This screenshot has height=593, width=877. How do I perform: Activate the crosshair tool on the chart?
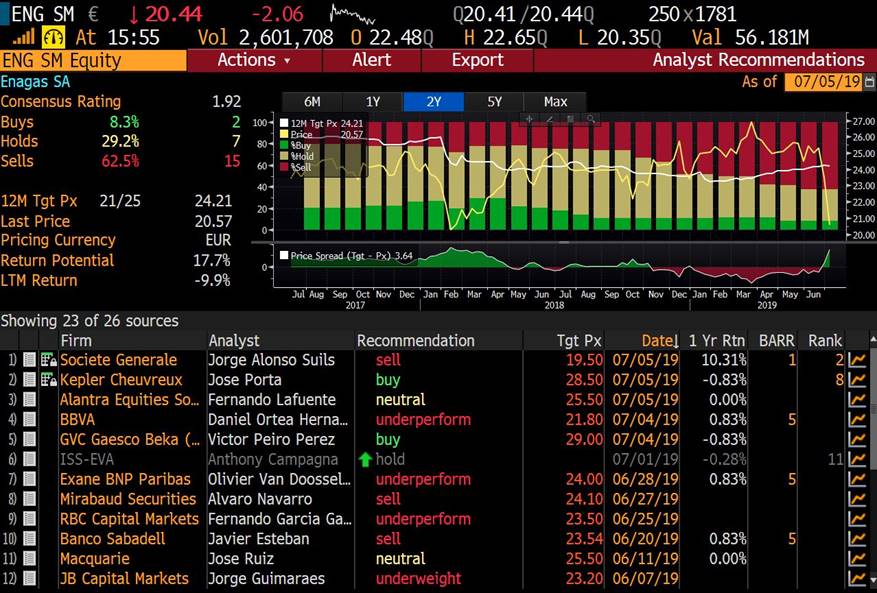(x=529, y=119)
